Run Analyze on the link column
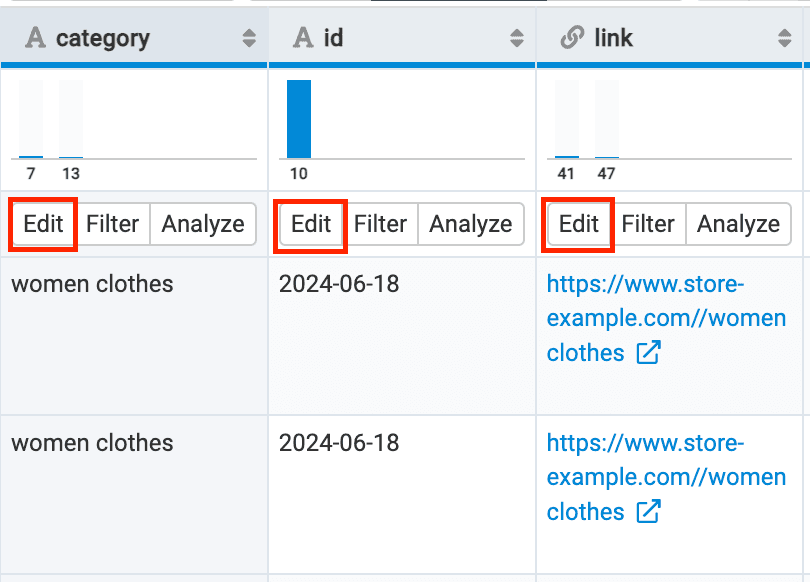This screenshot has width=810, height=582. point(738,224)
